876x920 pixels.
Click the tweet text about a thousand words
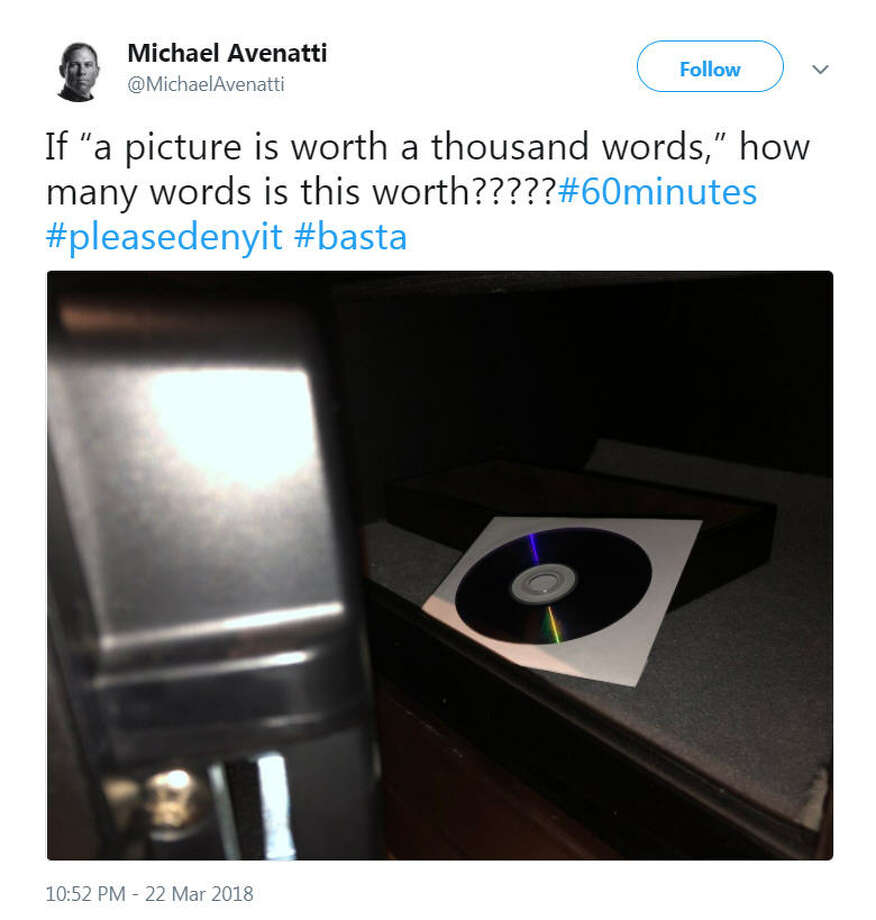click(x=428, y=169)
